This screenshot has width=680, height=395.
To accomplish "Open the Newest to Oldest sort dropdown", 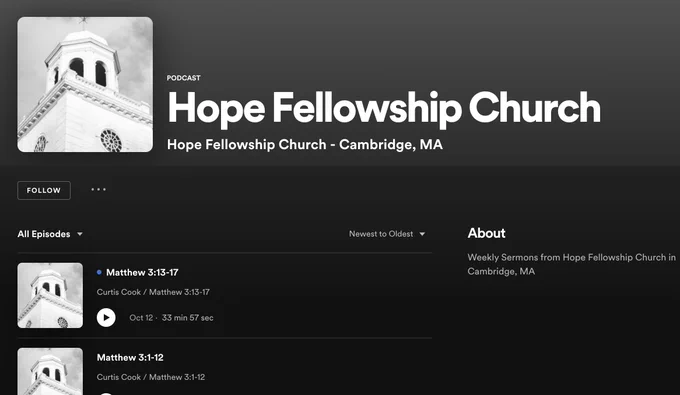I will [x=387, y=234].
